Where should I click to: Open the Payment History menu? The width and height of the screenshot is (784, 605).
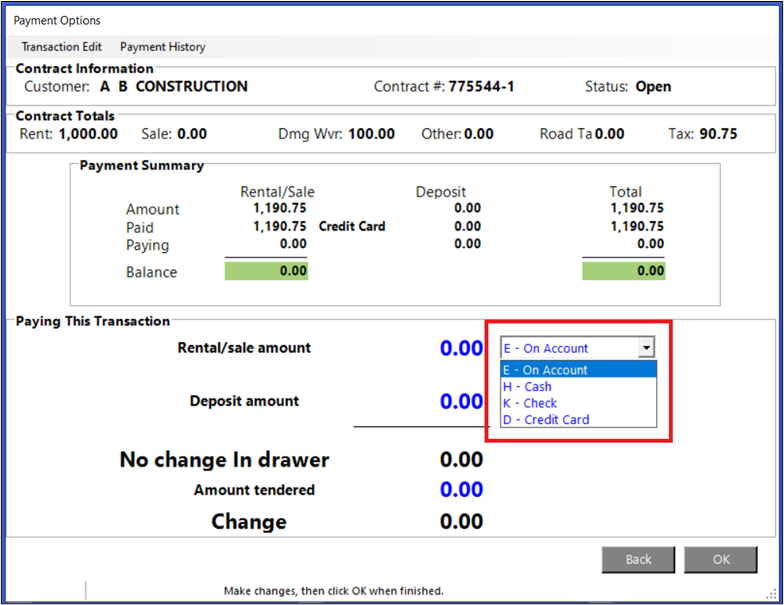162,47
